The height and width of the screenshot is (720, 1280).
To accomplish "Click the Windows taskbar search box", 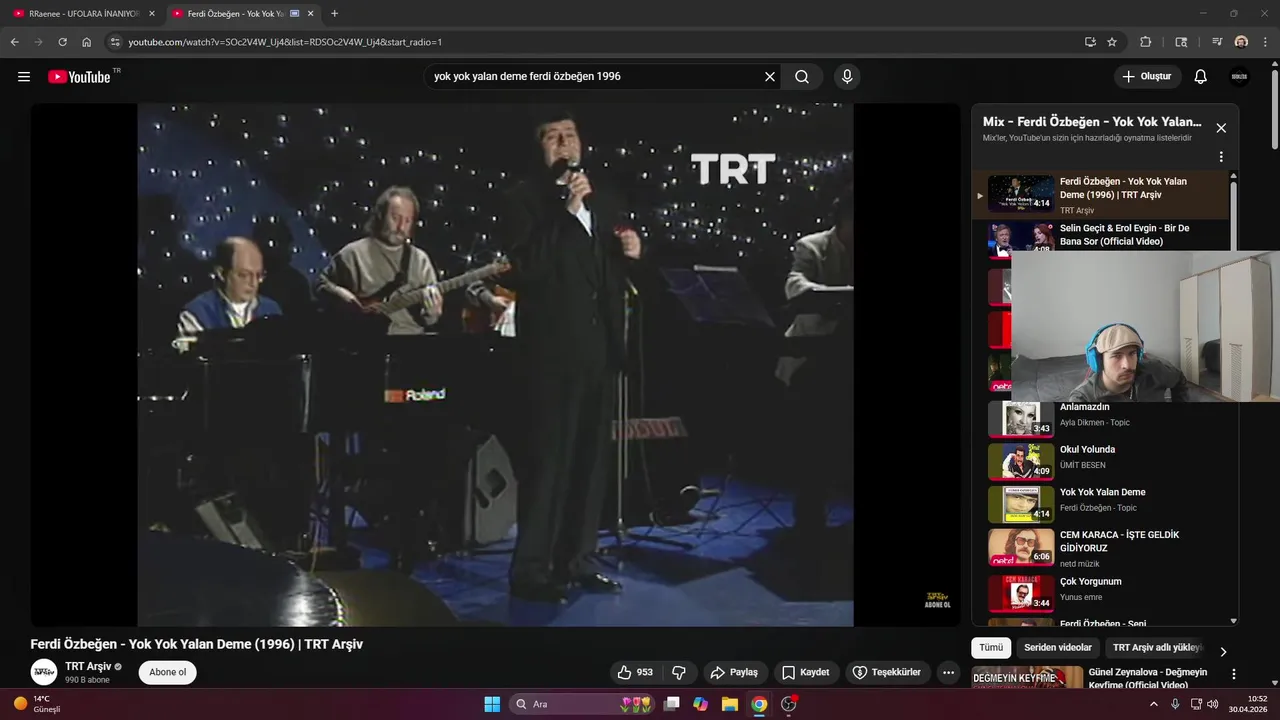I will click(582, 704).
